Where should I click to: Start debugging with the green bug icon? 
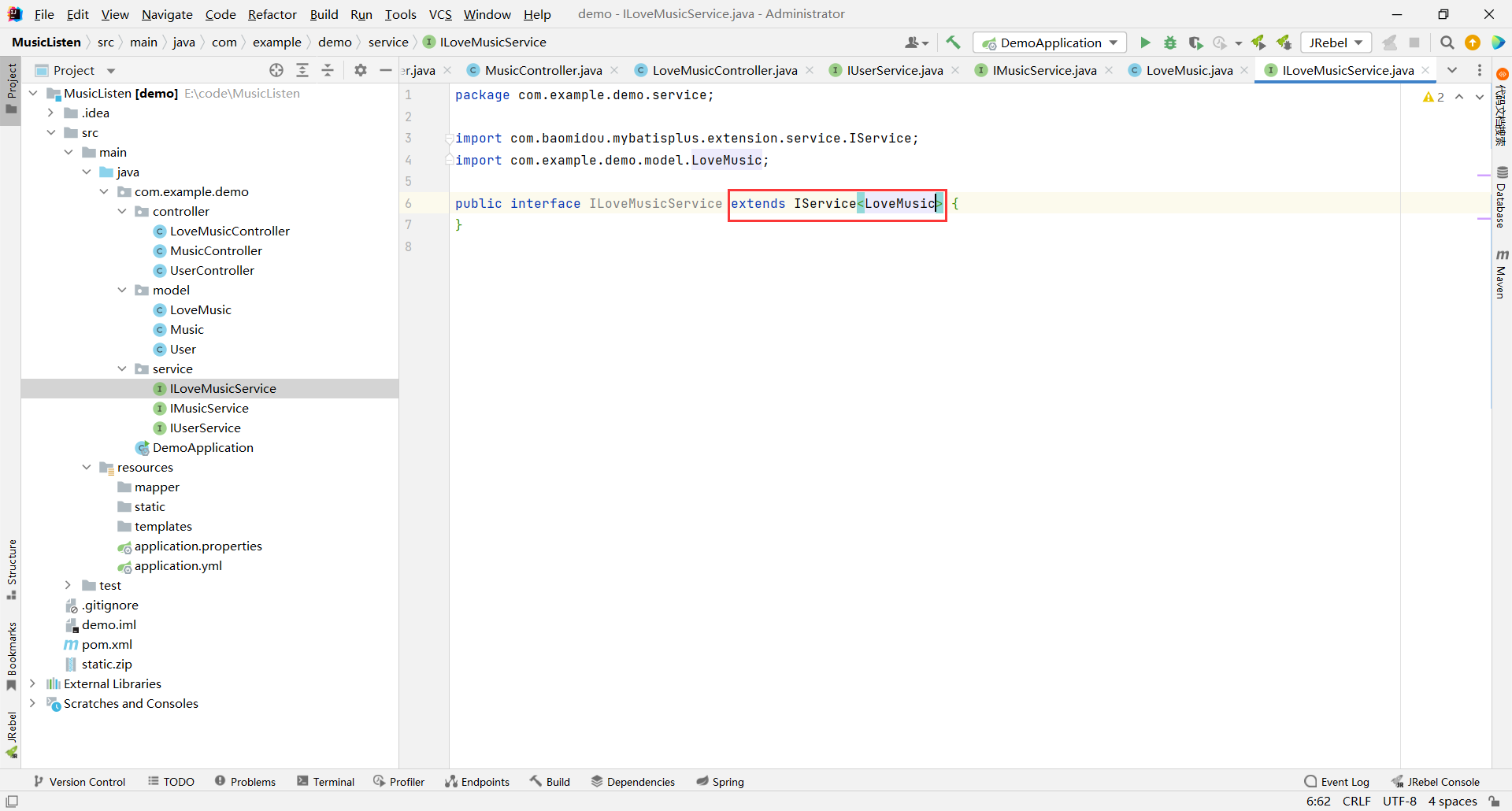1170,43
